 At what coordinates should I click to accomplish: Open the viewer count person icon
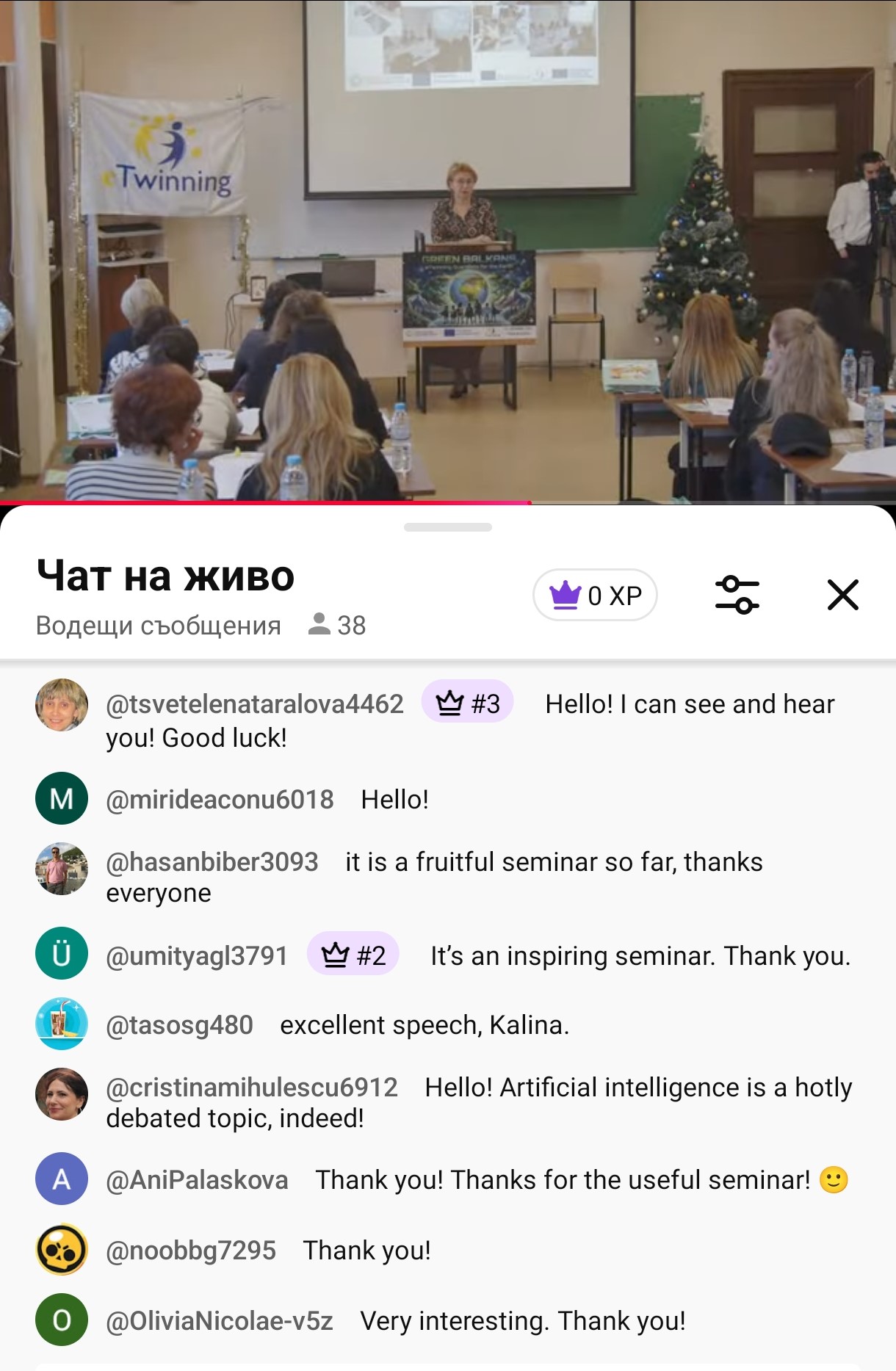click(x=319, y=624)
